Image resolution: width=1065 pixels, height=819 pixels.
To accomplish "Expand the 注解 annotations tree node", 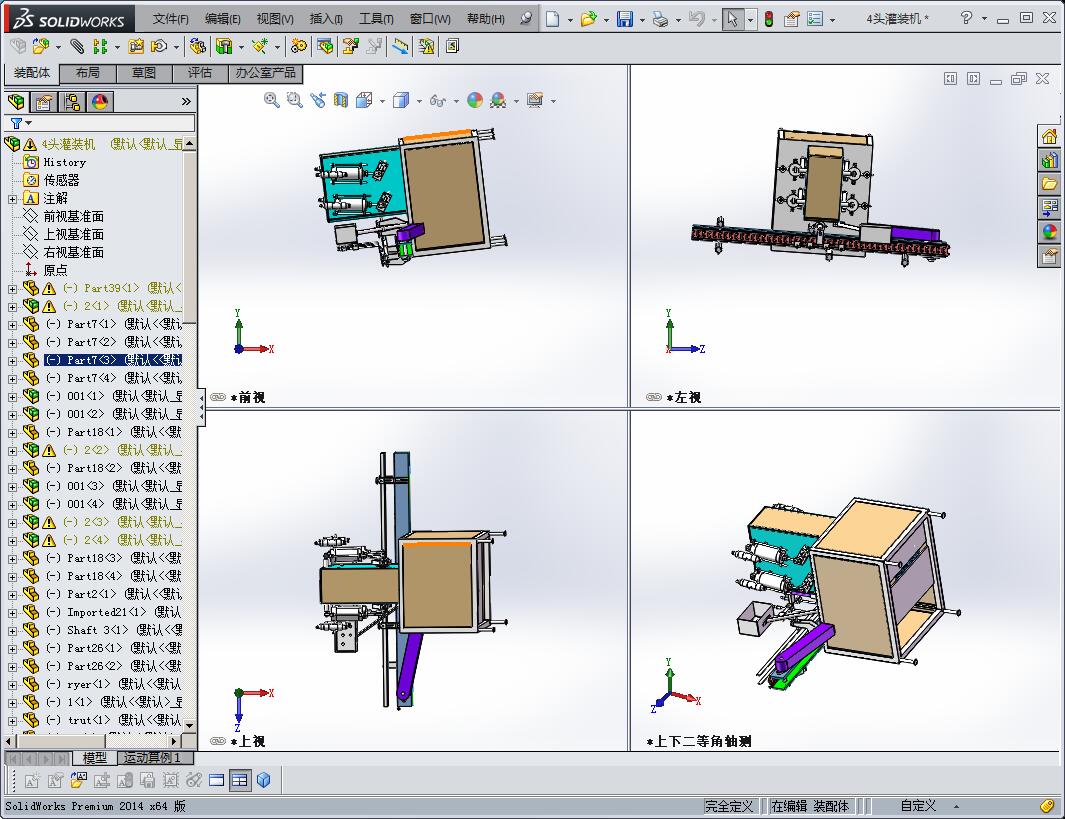I will pos(12,199).
